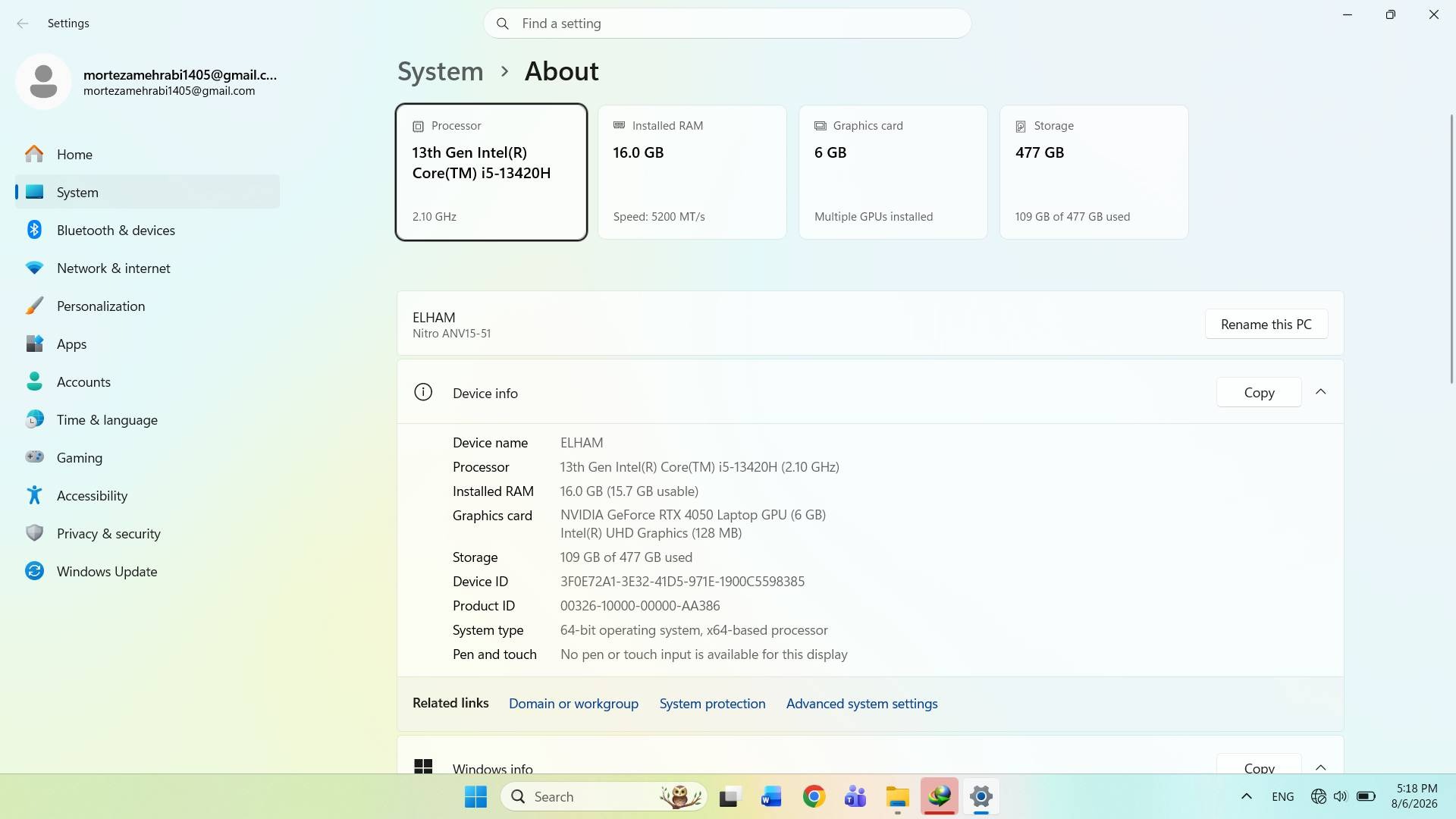Open Windows Update page
This screenshot has width=1456, height=819.
click(x=147, y=571)
